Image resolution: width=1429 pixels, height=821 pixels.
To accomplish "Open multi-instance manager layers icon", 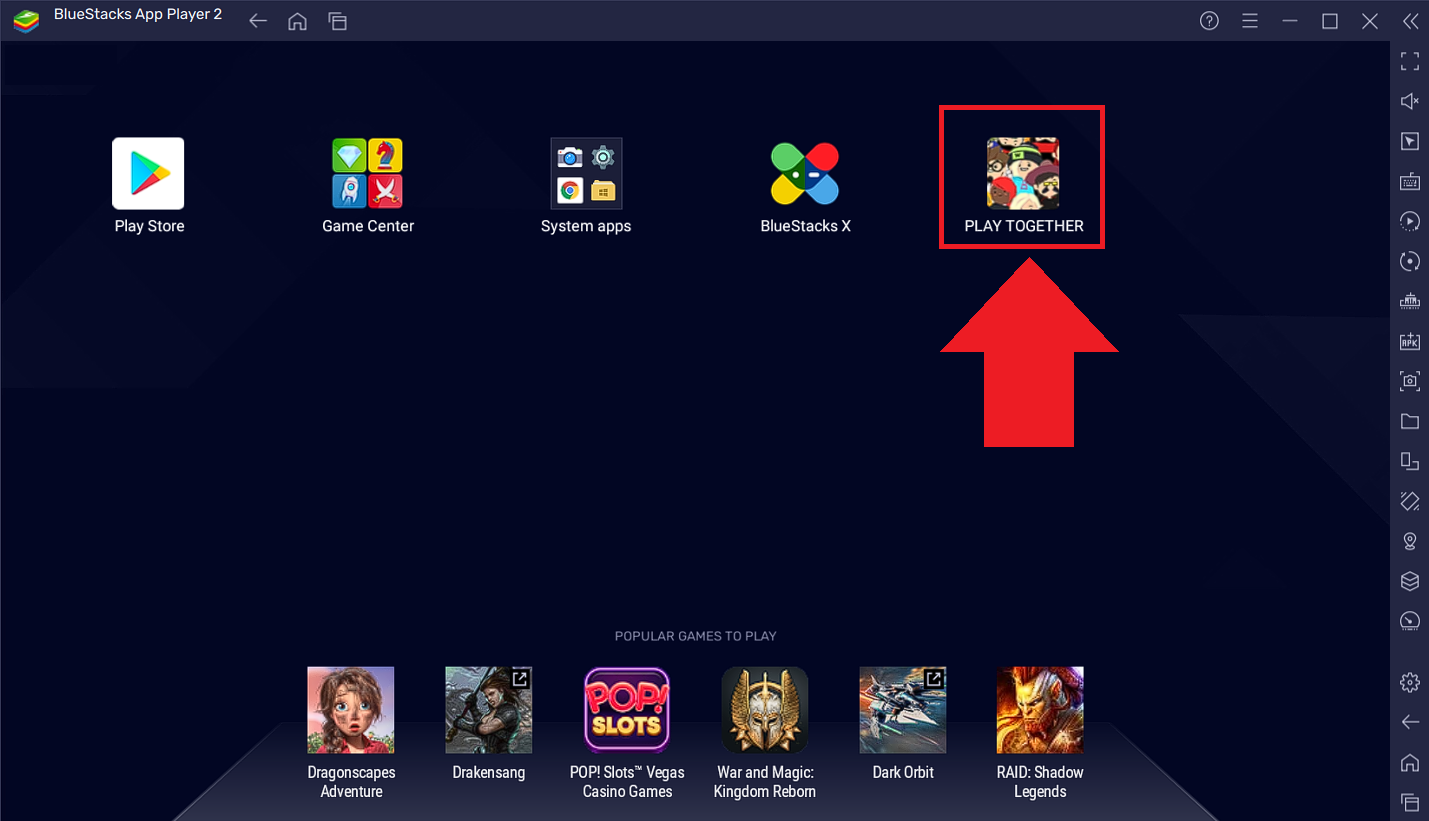I will [1410, 581].
